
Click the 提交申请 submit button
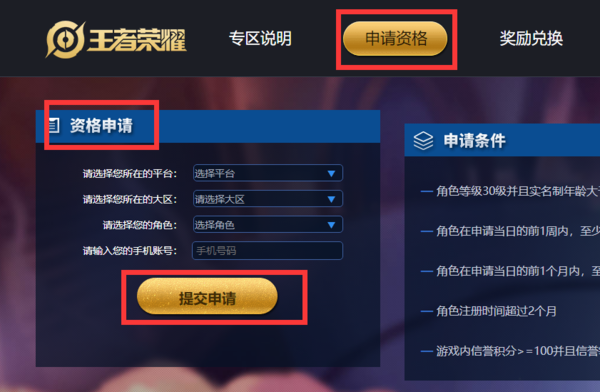point(207,297)
